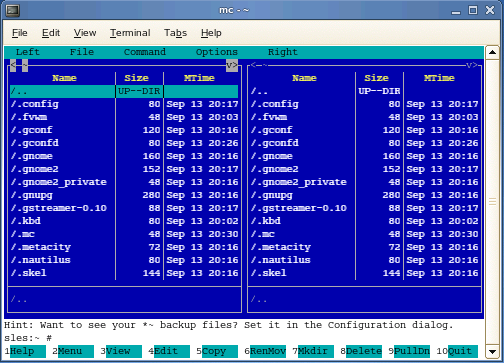Select /.gstreamer-0.10 in the left panel

[x=124, y=208]
